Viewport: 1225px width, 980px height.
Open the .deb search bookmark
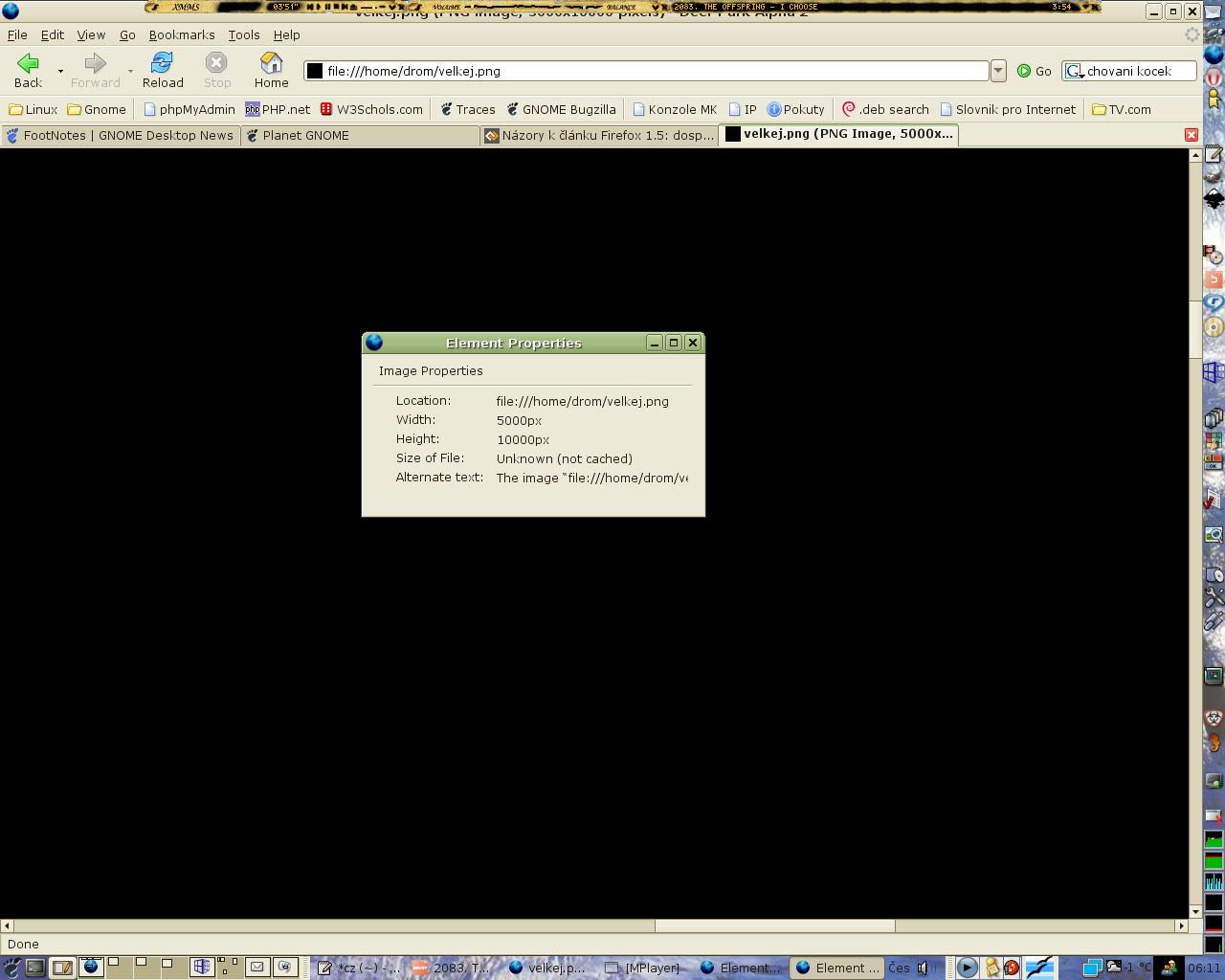pyautogui.click(x=885, y=109)
